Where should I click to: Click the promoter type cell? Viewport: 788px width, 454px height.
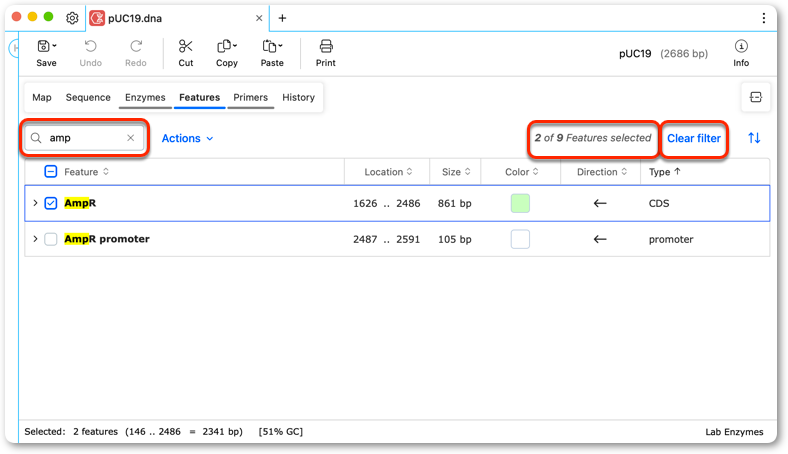click(x=671, y=239)
